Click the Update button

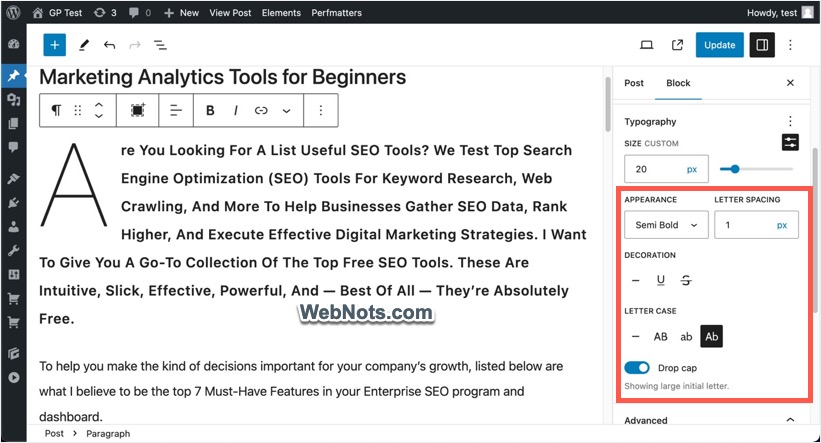point(720,45)
